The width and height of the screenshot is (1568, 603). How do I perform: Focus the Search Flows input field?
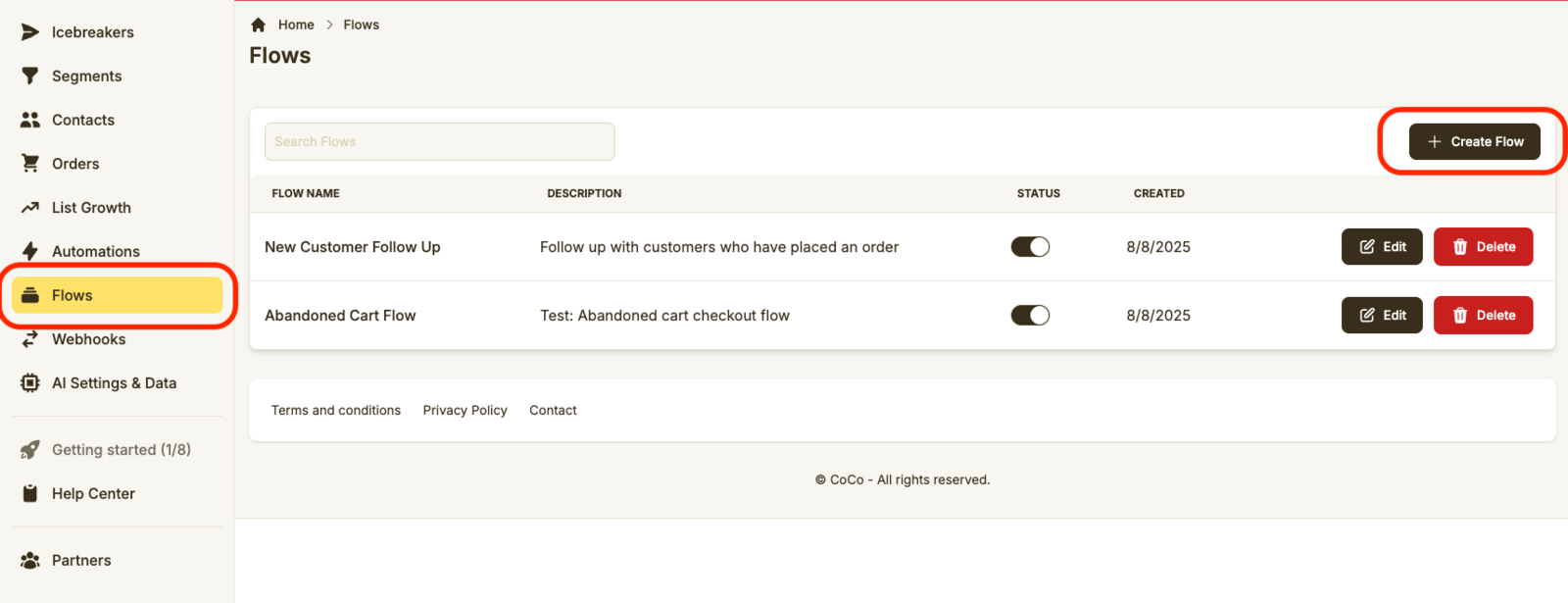coord(439,142)
